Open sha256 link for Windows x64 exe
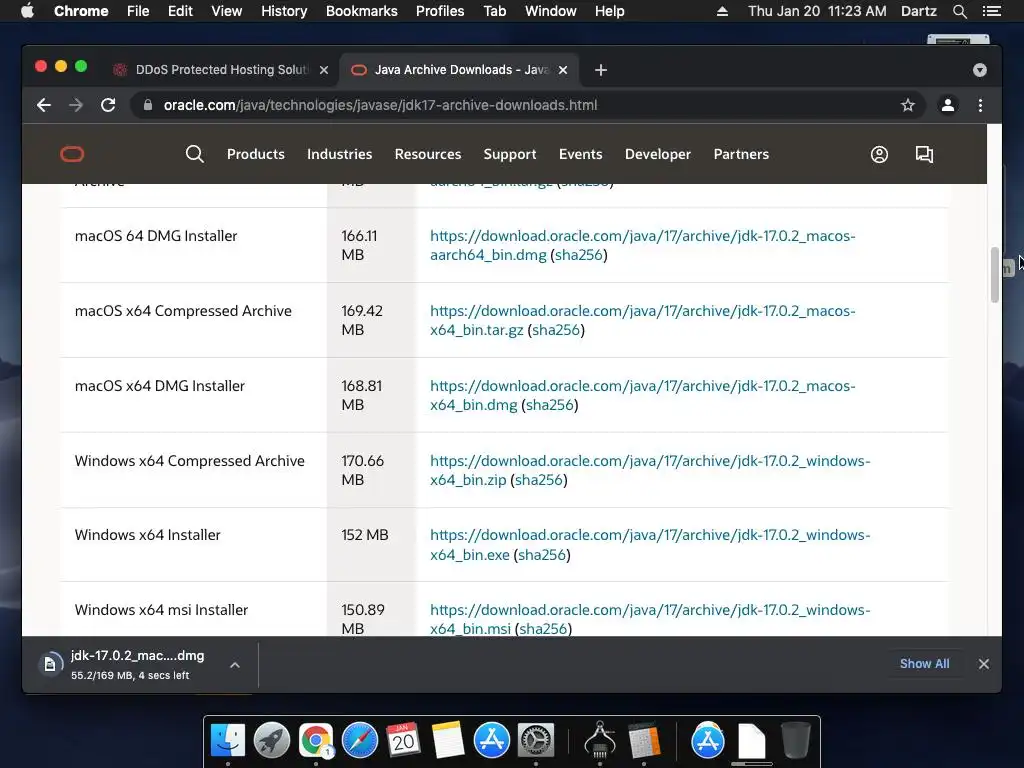Image resolution: width=1024 pixels, height=768 pixels. tap(542, 554)
